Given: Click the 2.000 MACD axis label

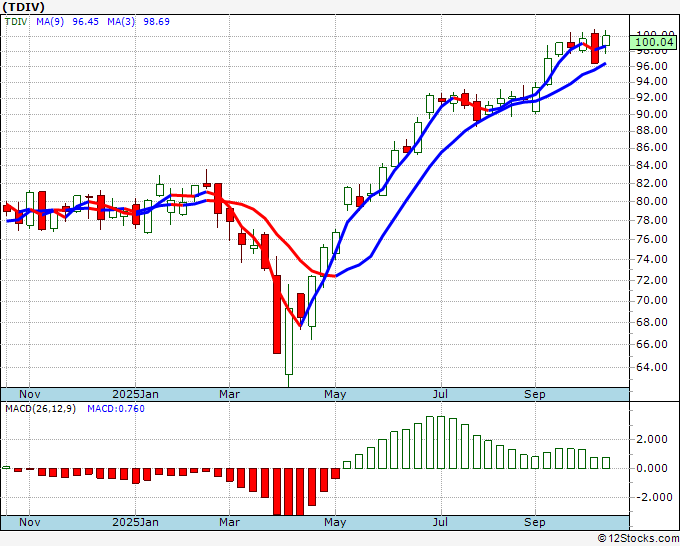Looking at the screenshot, I should 652,439.
